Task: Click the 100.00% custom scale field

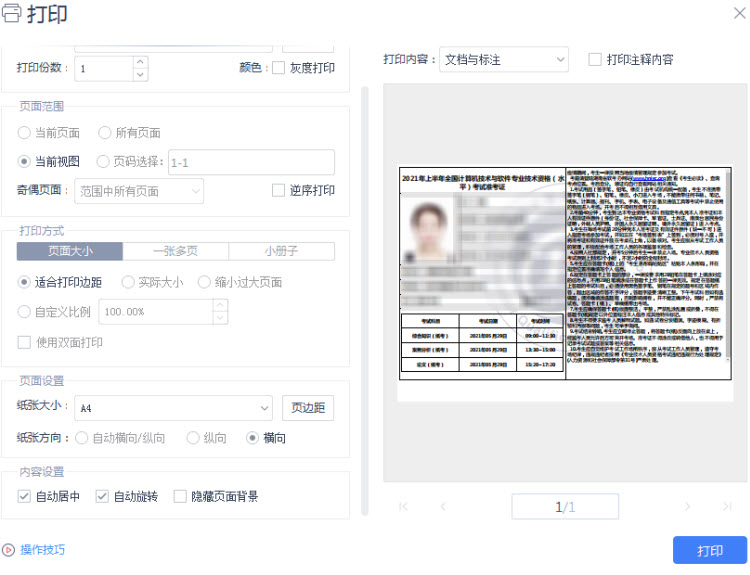Action: pos(156,312)
